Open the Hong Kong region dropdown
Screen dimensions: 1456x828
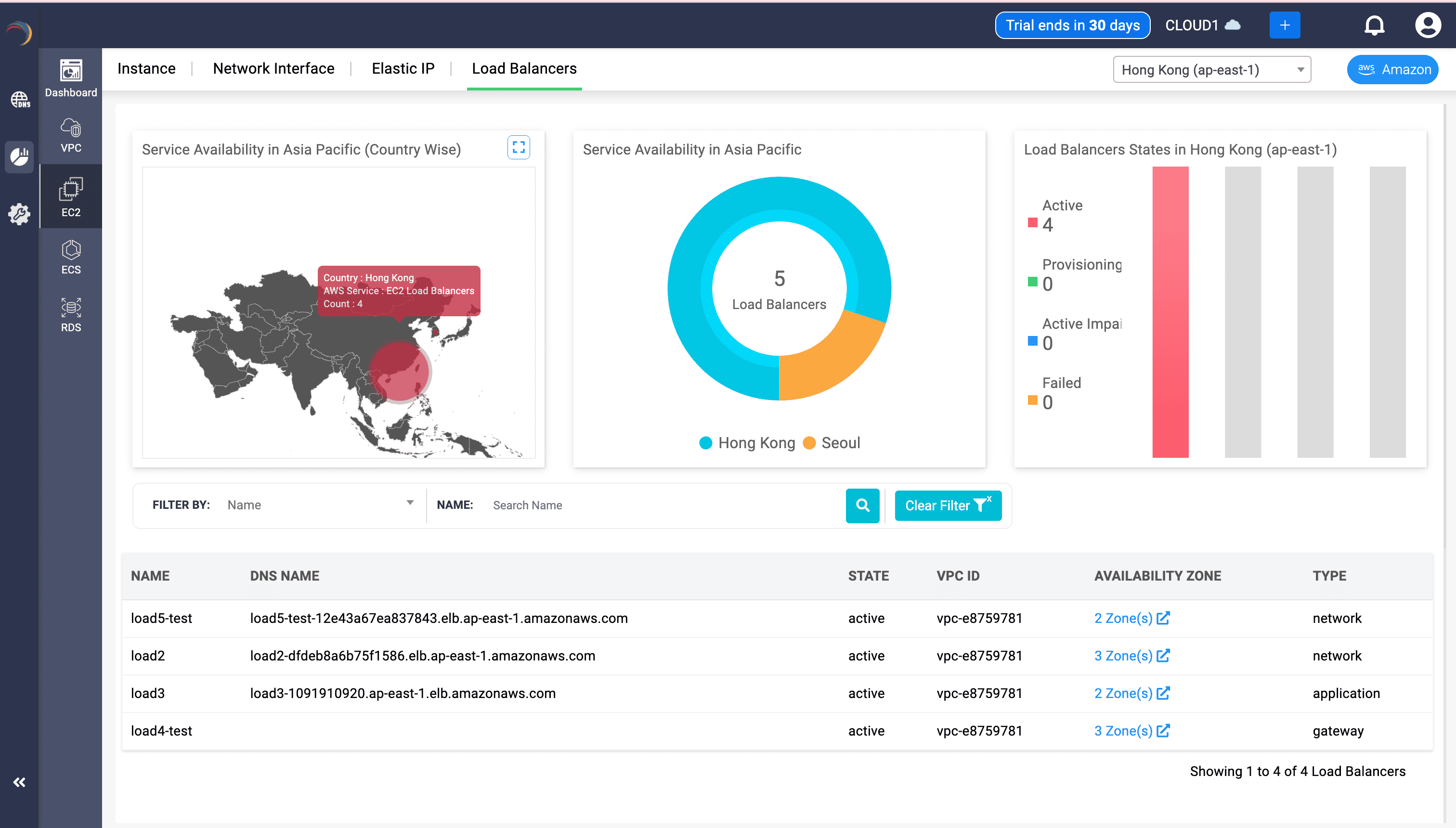[1211, 70]
